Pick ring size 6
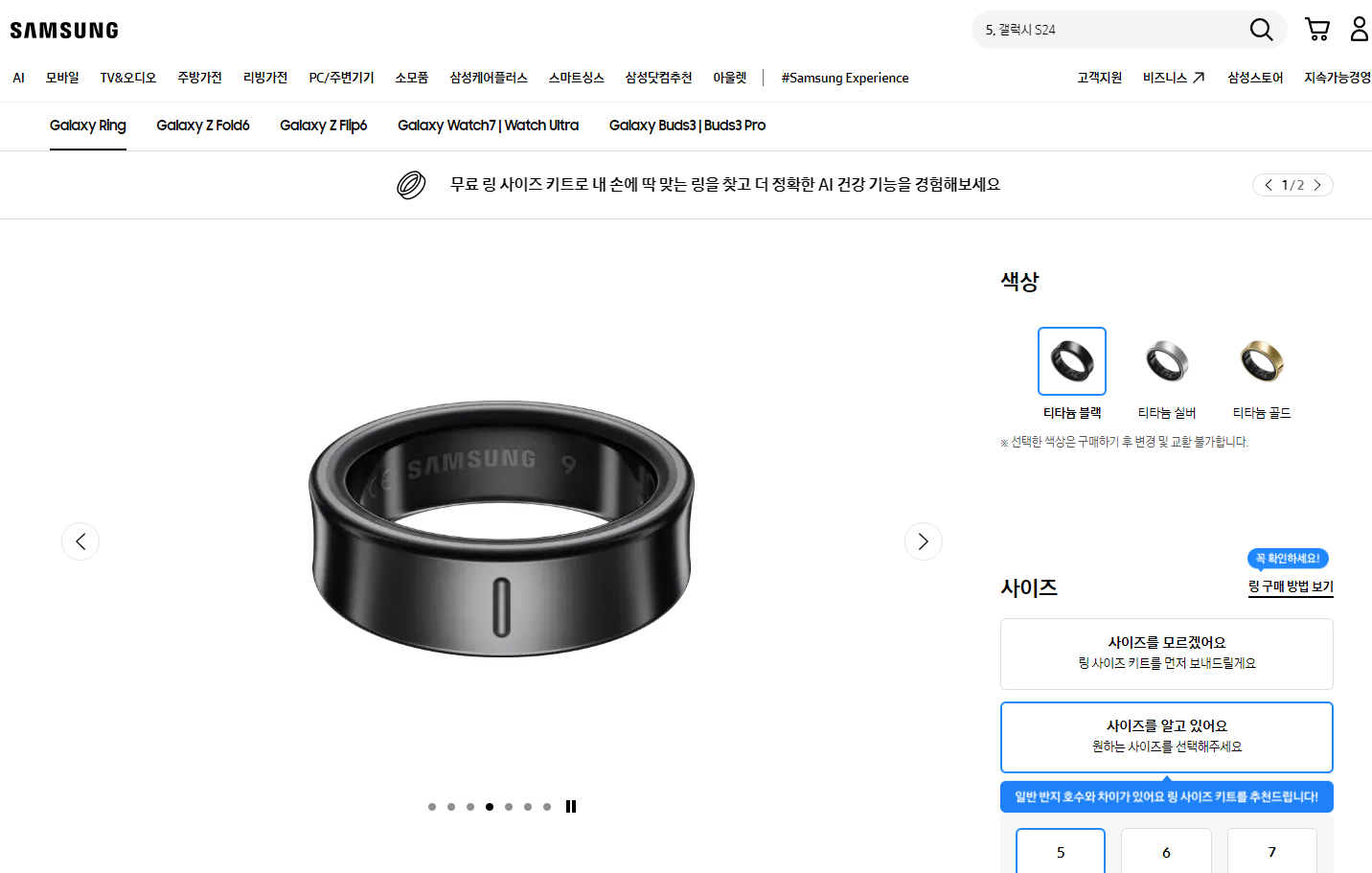Image resolution: width=1372 pixels, height=873 pixels. pyautogui.click(x=1166, y=851)
